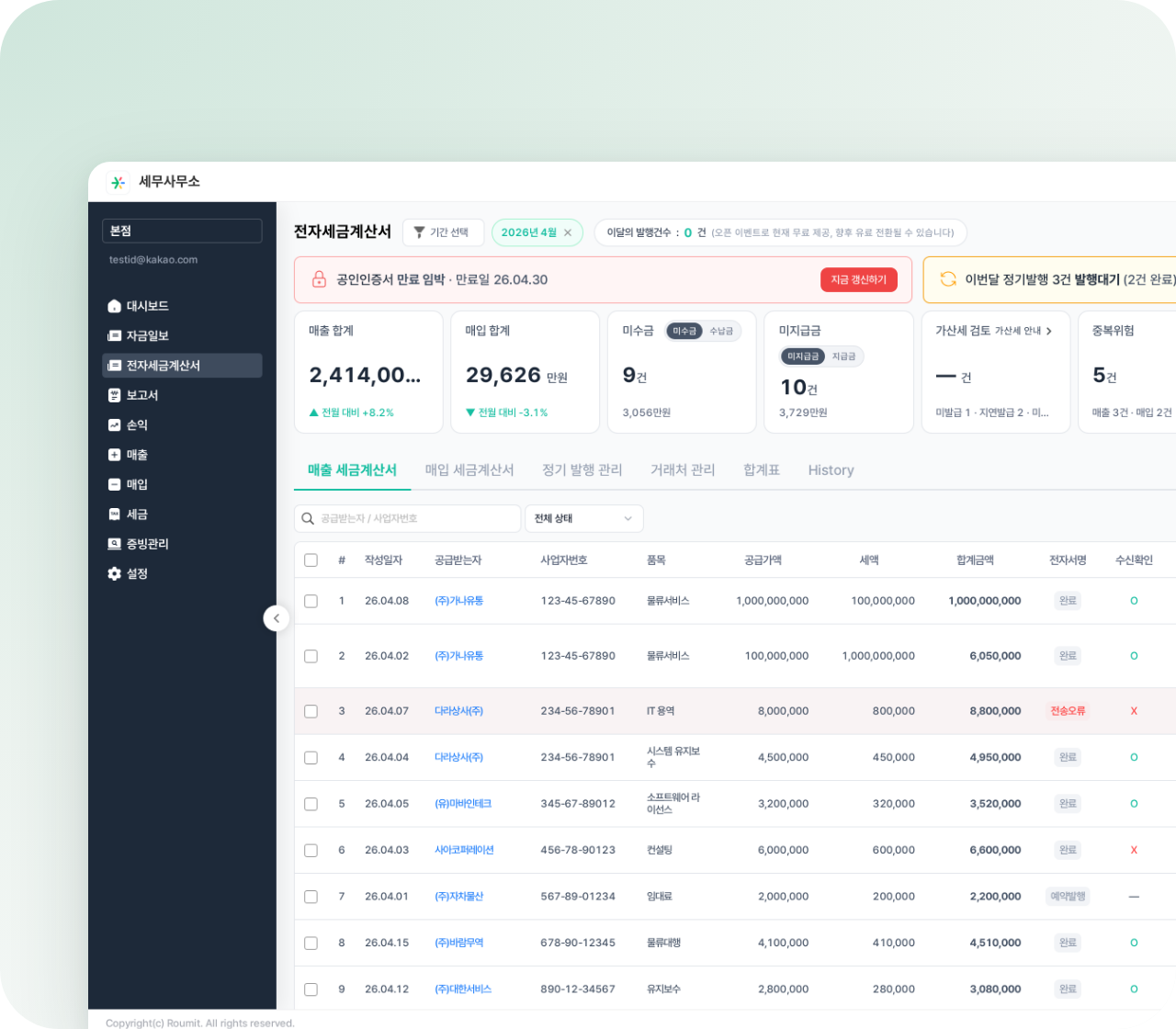Open the History tab

tap(831, 469)
